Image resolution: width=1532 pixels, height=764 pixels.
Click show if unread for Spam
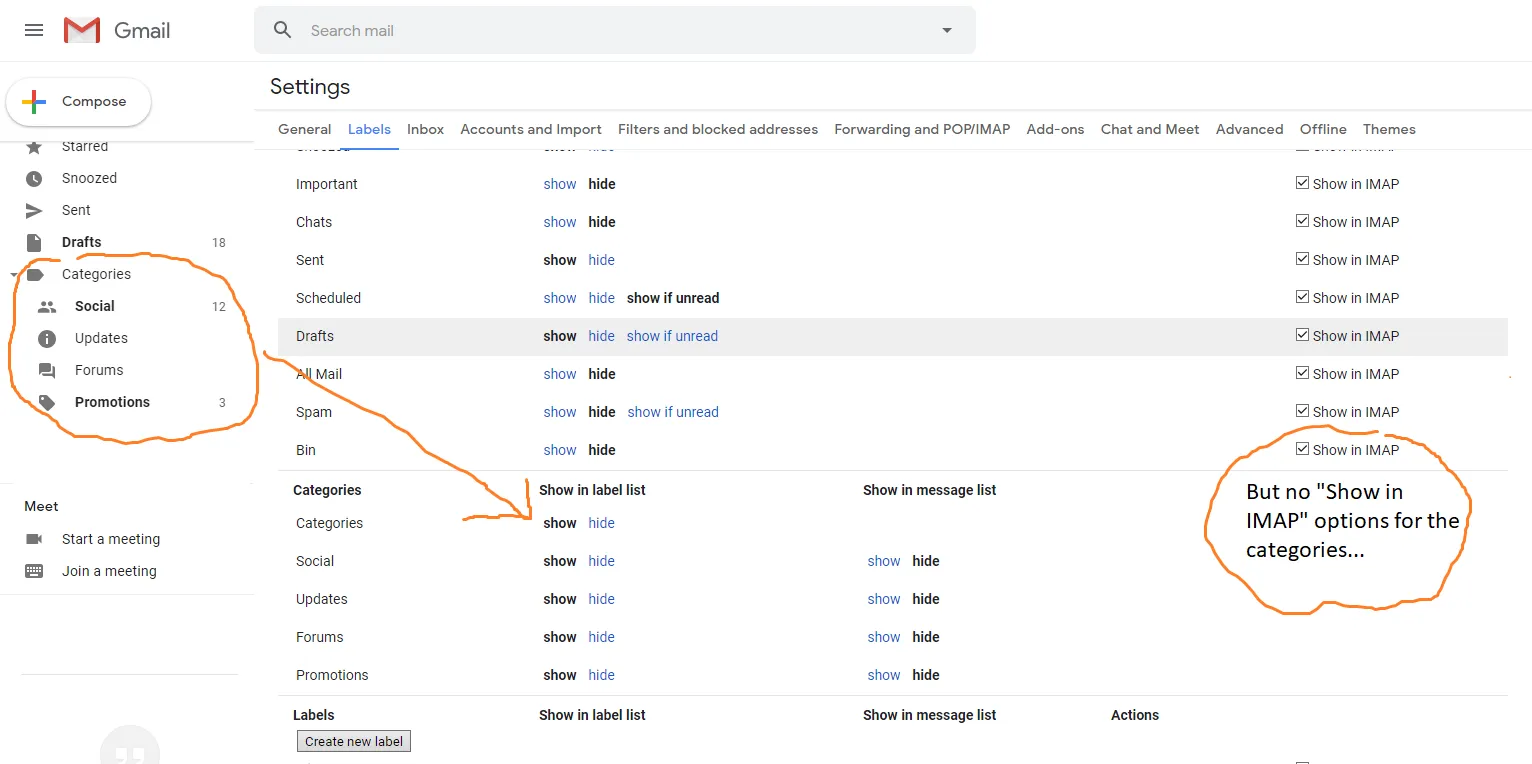pos(673,412)
